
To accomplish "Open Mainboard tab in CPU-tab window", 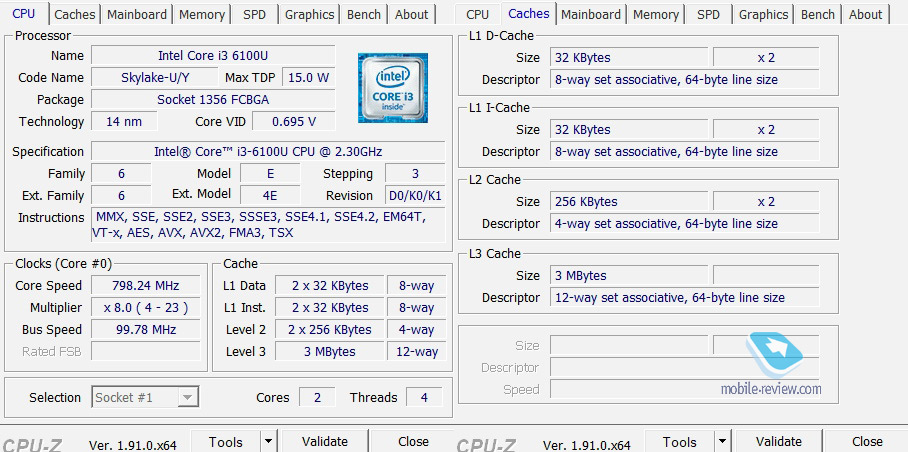I will coord(137,14).
